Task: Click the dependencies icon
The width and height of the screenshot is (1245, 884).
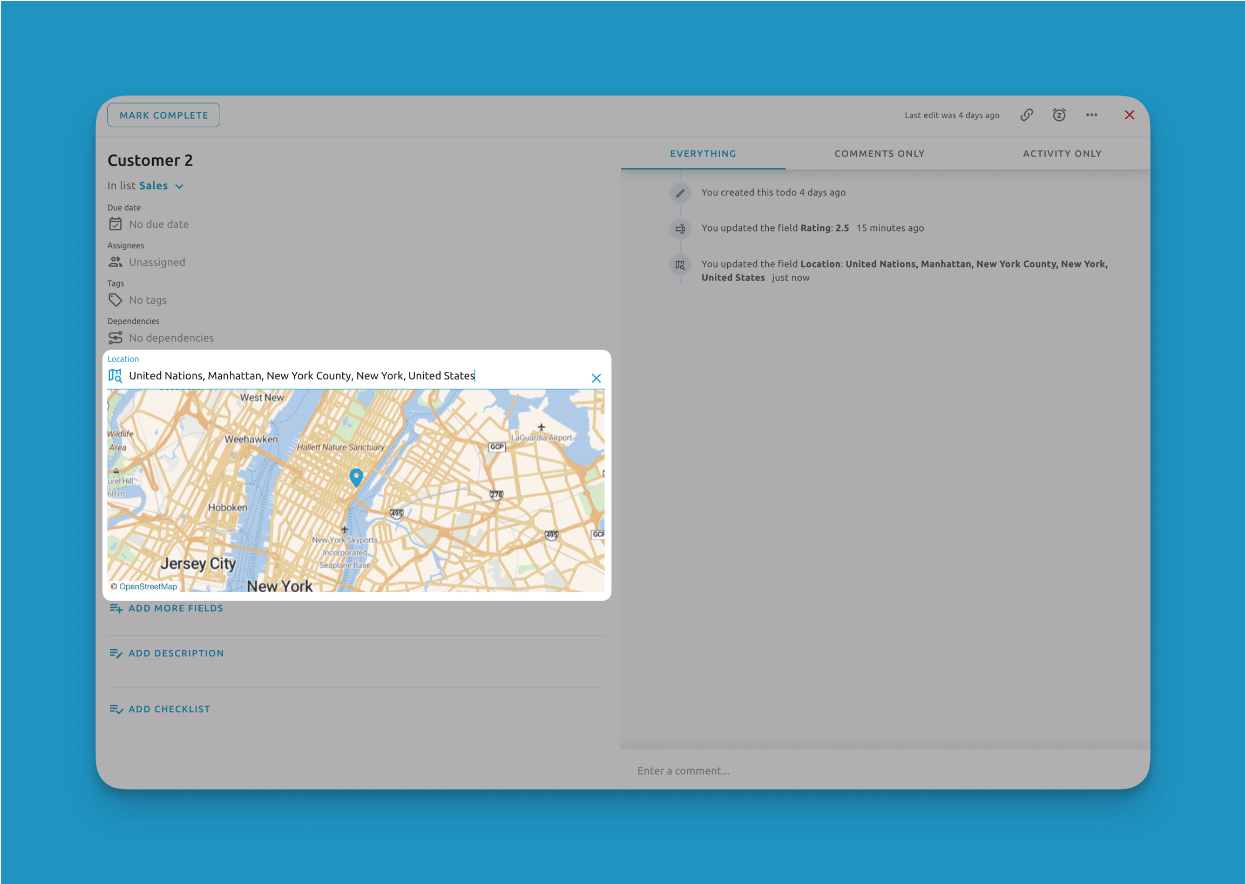Action: 115,337
